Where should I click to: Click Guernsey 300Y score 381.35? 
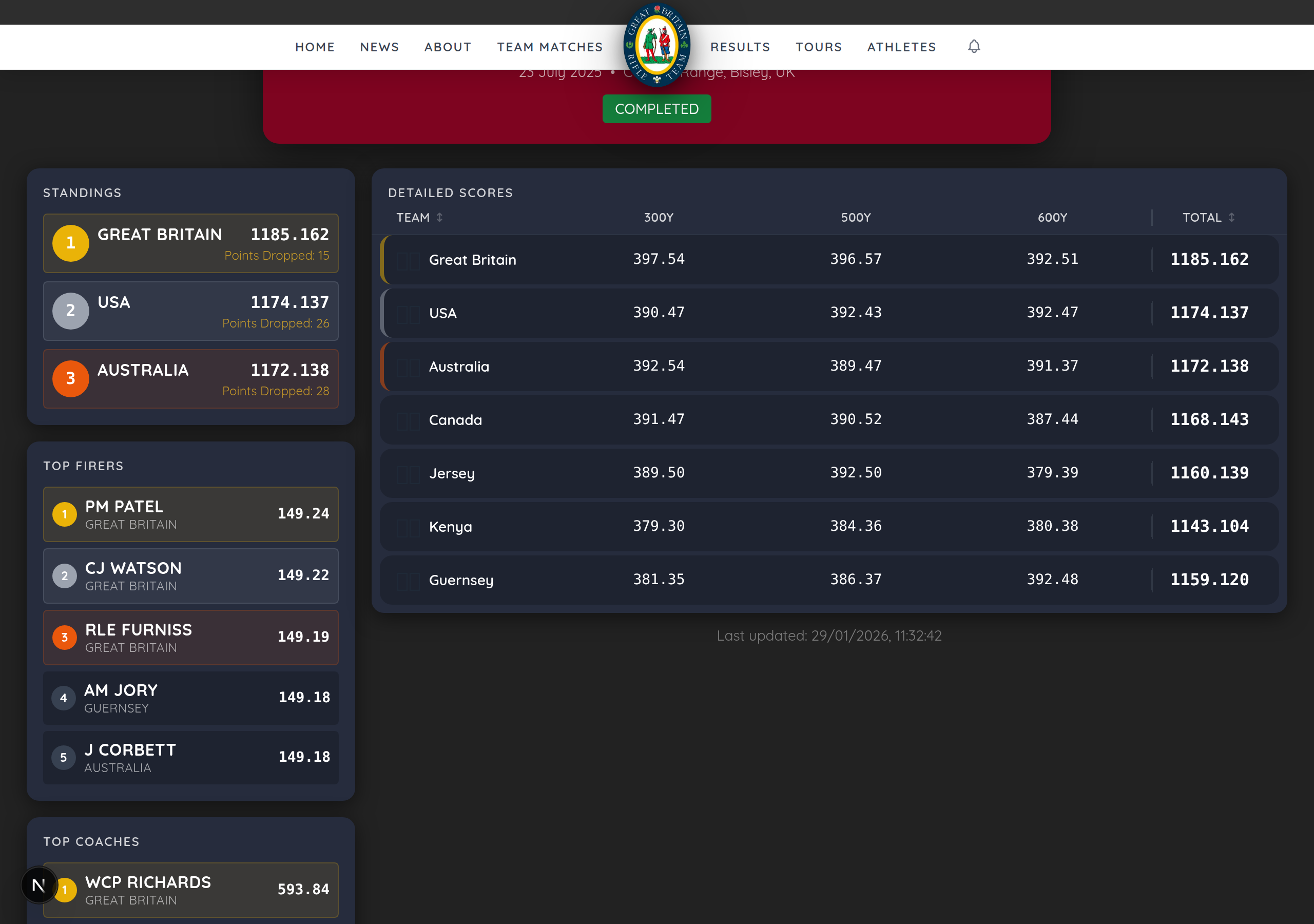659,580
